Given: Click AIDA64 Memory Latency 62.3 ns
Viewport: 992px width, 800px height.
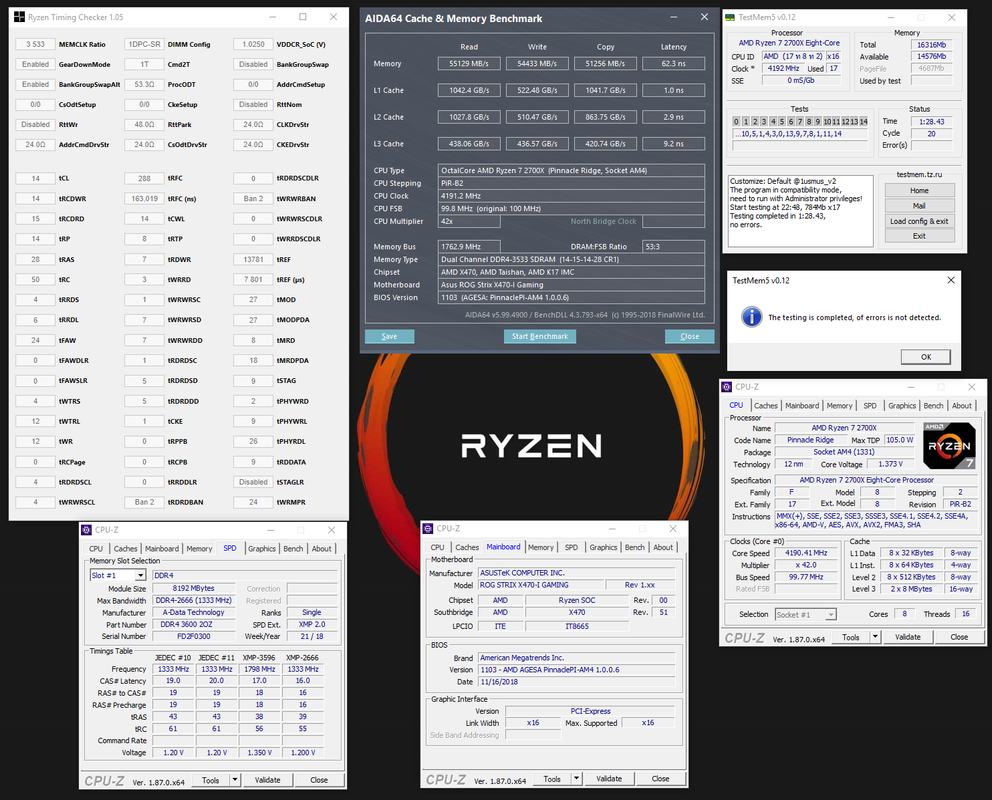Looking at the screenshot, I should [673, 63].
